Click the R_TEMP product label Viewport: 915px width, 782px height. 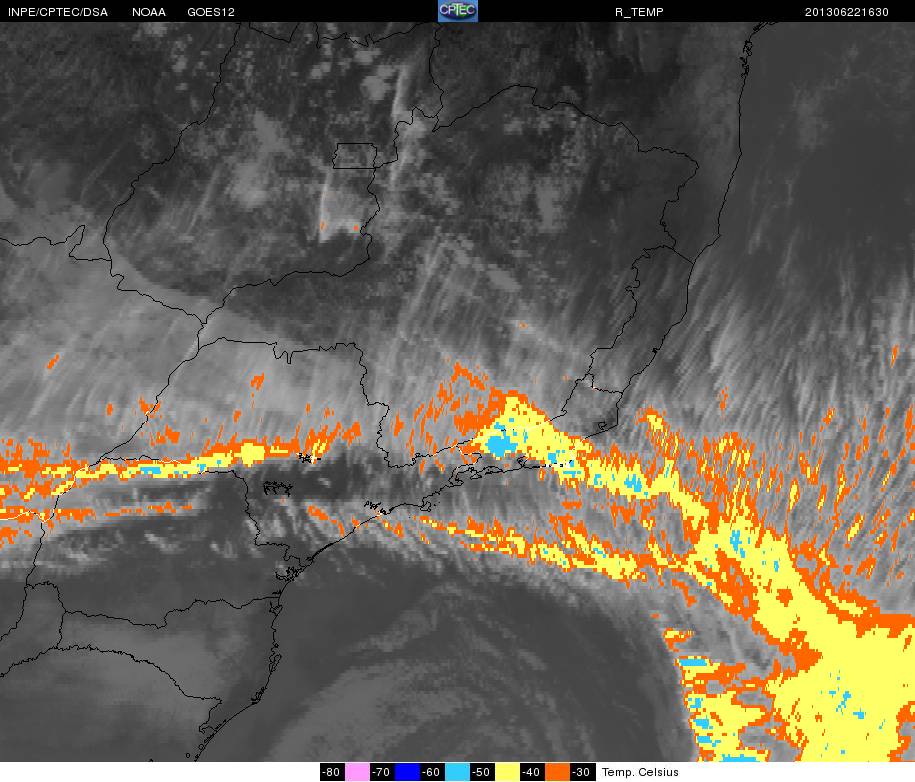point(639,12)
